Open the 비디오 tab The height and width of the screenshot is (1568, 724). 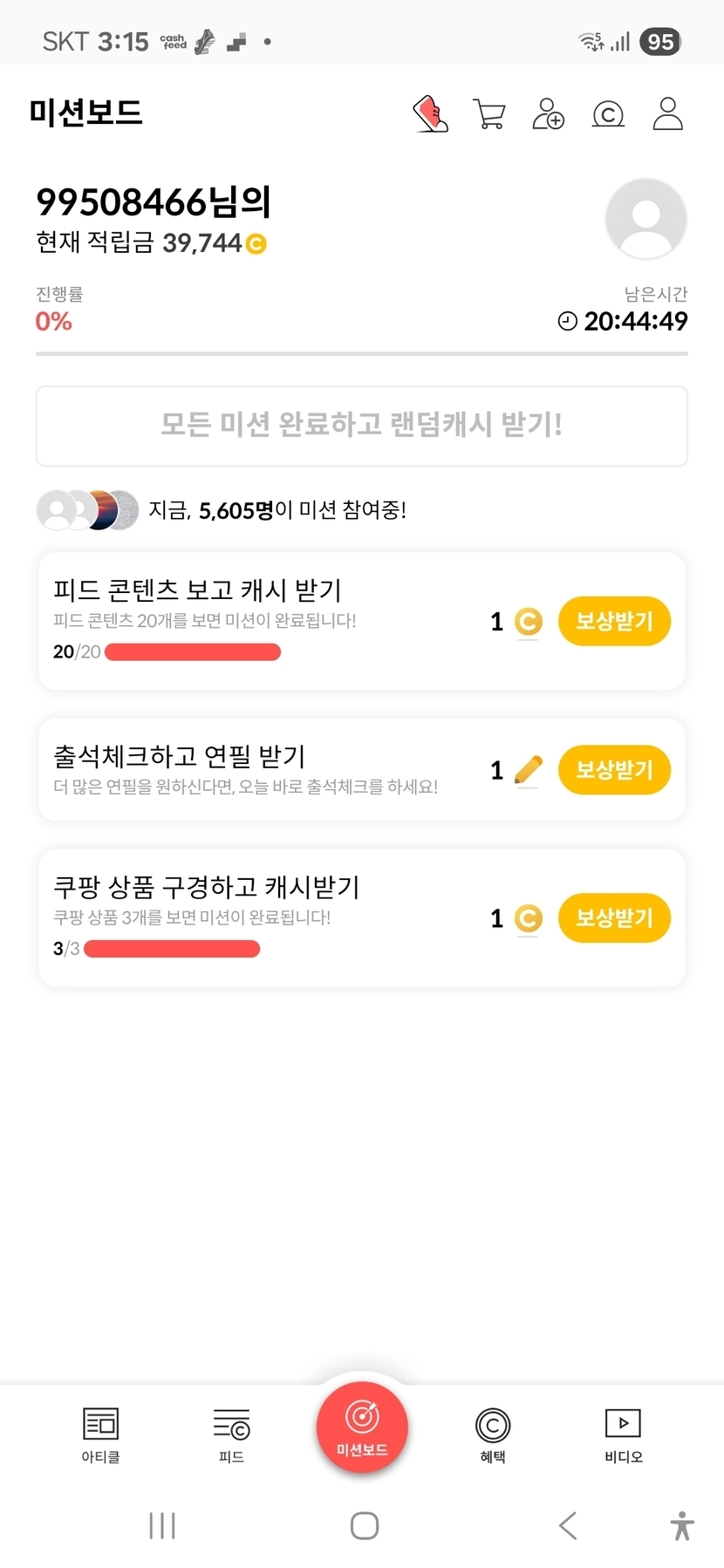(623, 1435)
